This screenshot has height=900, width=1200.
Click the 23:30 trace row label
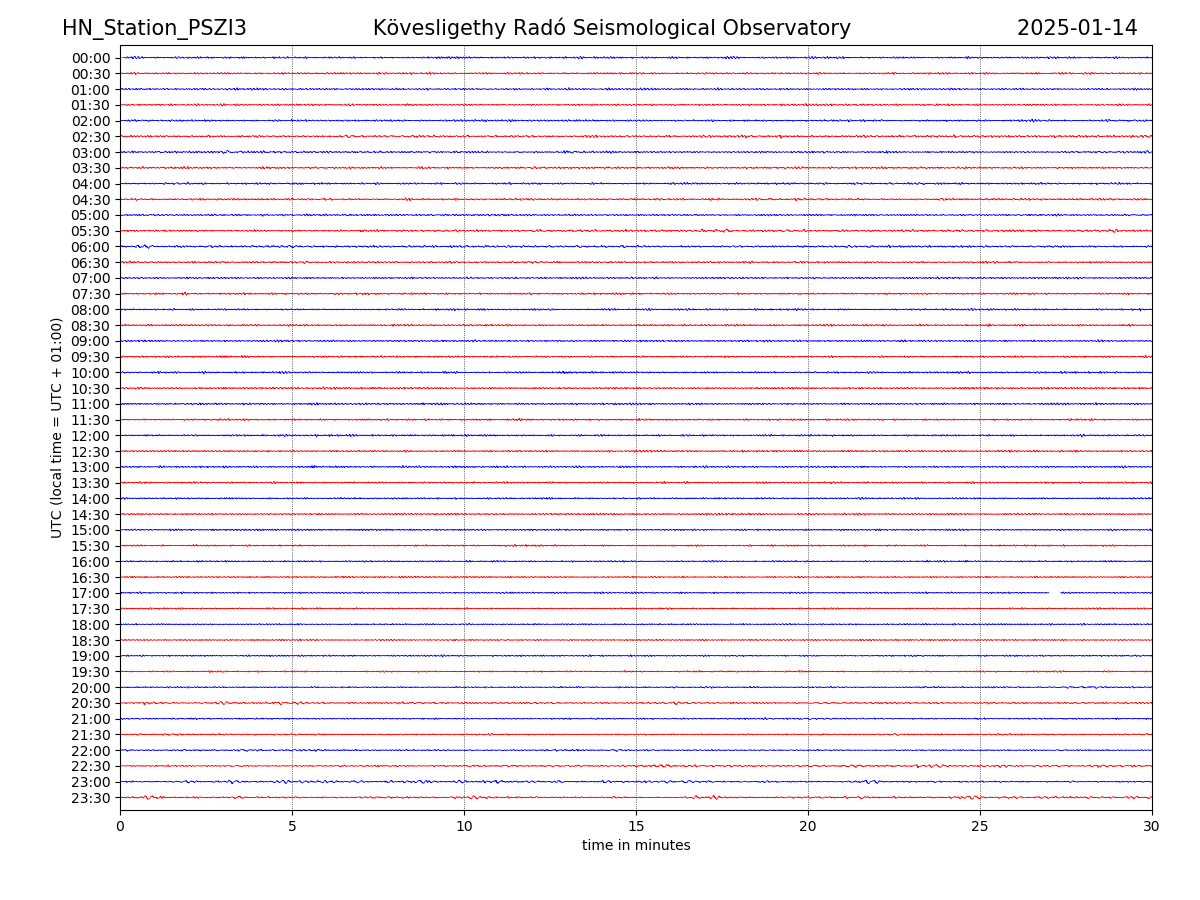[91, 798]
